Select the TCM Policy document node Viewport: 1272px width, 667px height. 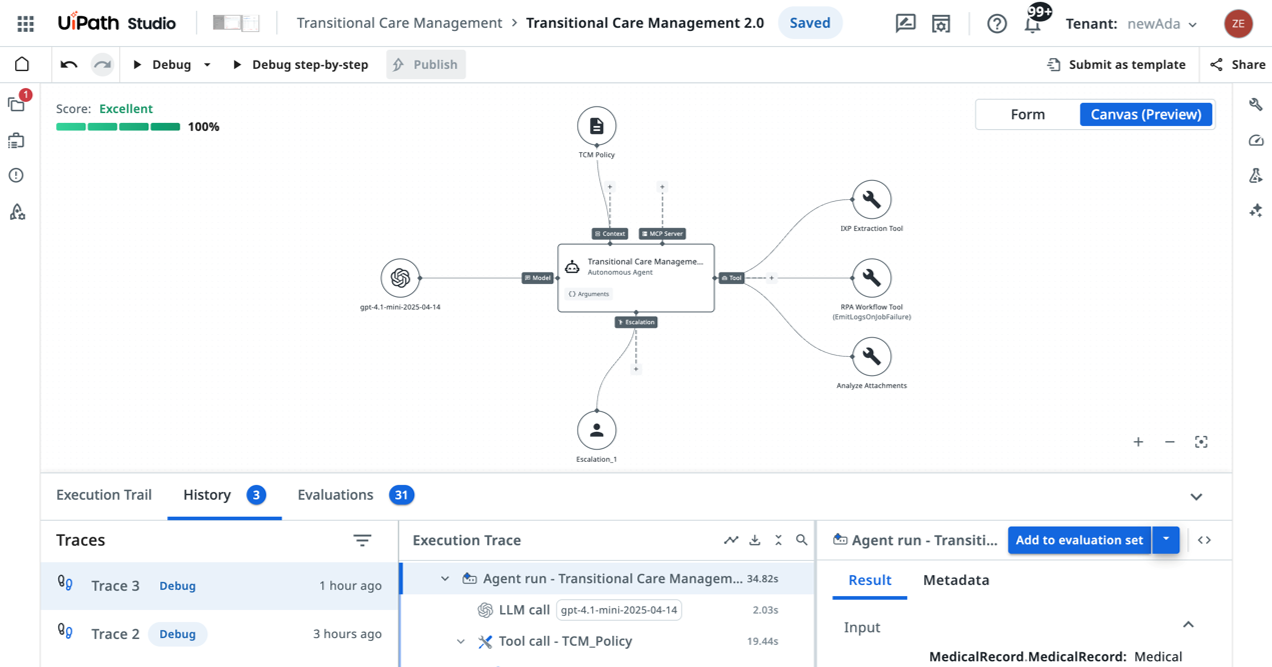[x=596, y=126]
